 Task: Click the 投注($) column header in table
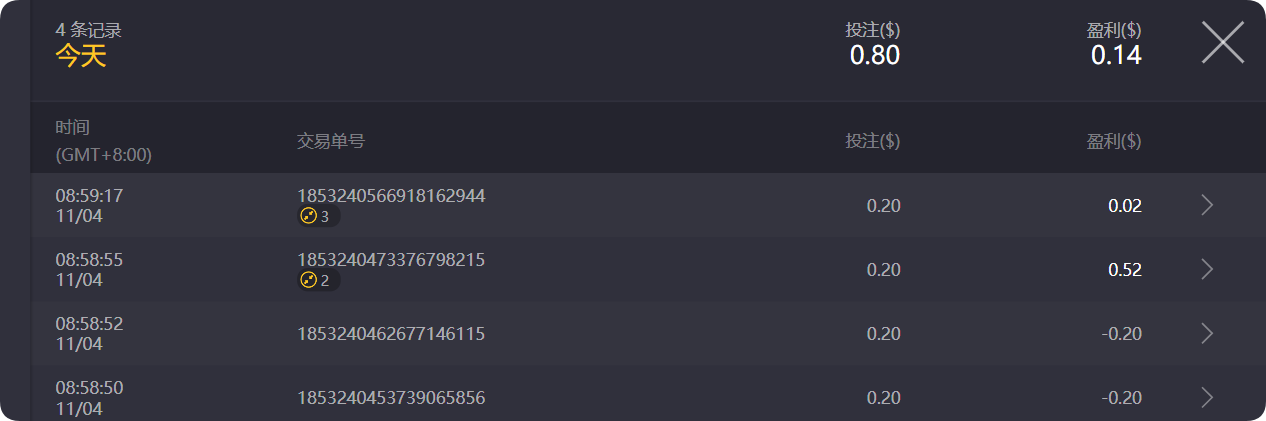click(872, 141)
